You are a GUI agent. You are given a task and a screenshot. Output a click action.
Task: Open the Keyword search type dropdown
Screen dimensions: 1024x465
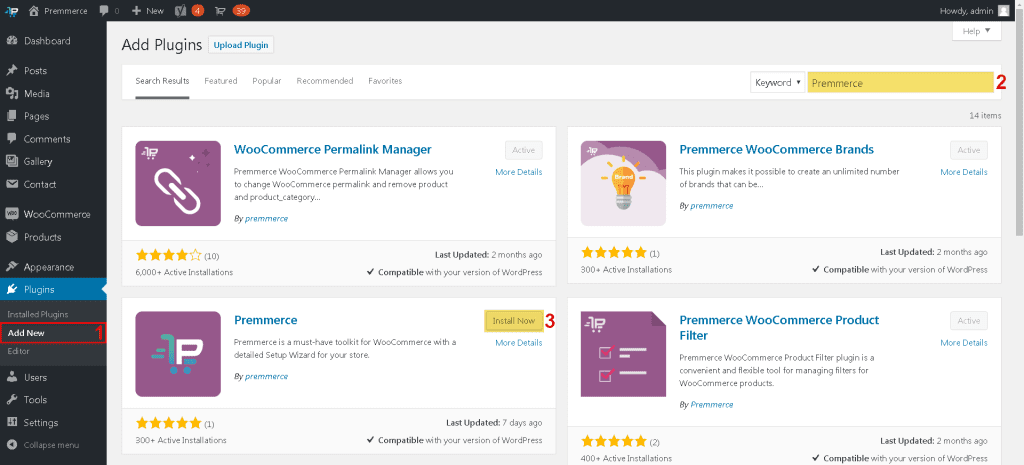(x=777, y=83)
